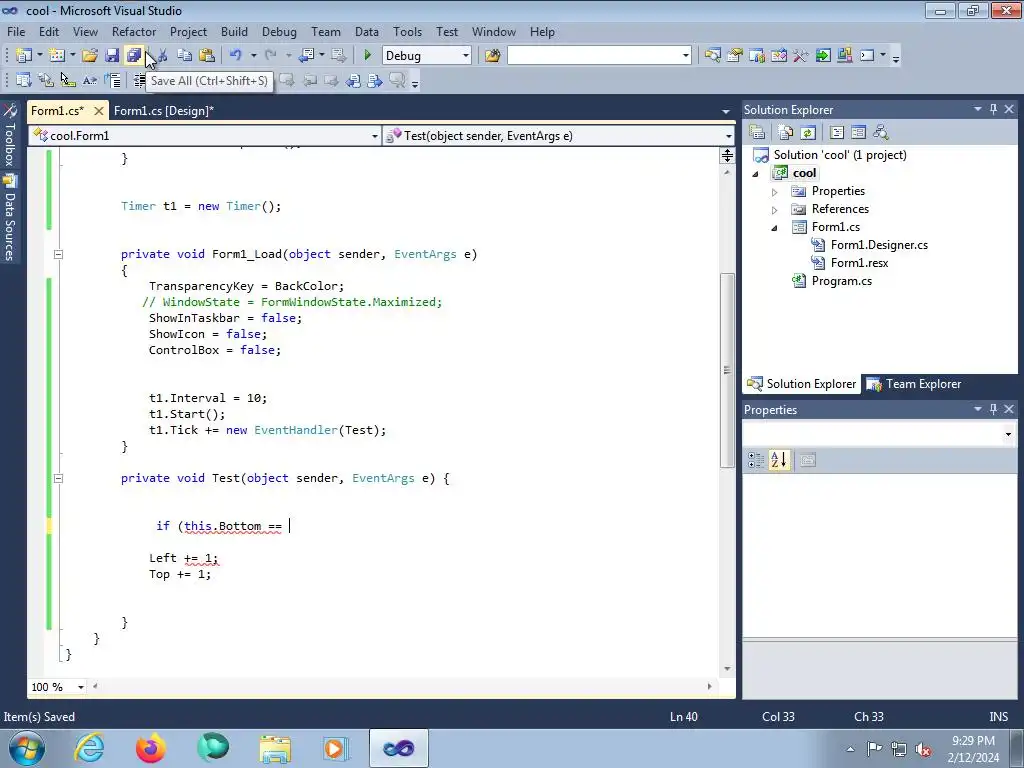Open the Windows Start menu
Screen dimensions: 1024x768
[27, 748]
